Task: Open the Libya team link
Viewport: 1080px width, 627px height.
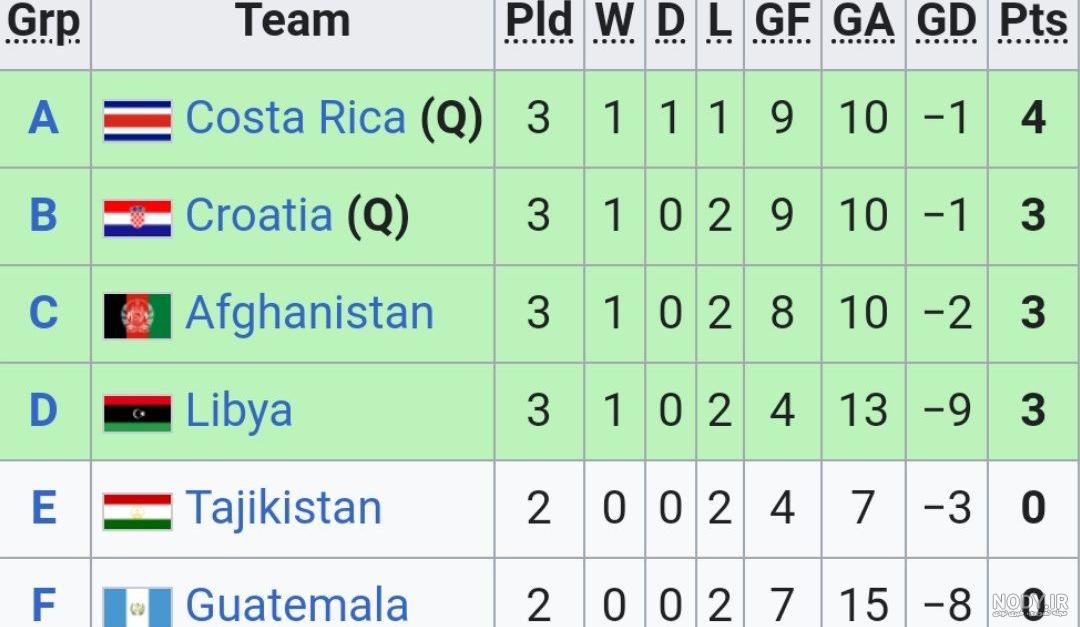Action: point(239,412)
